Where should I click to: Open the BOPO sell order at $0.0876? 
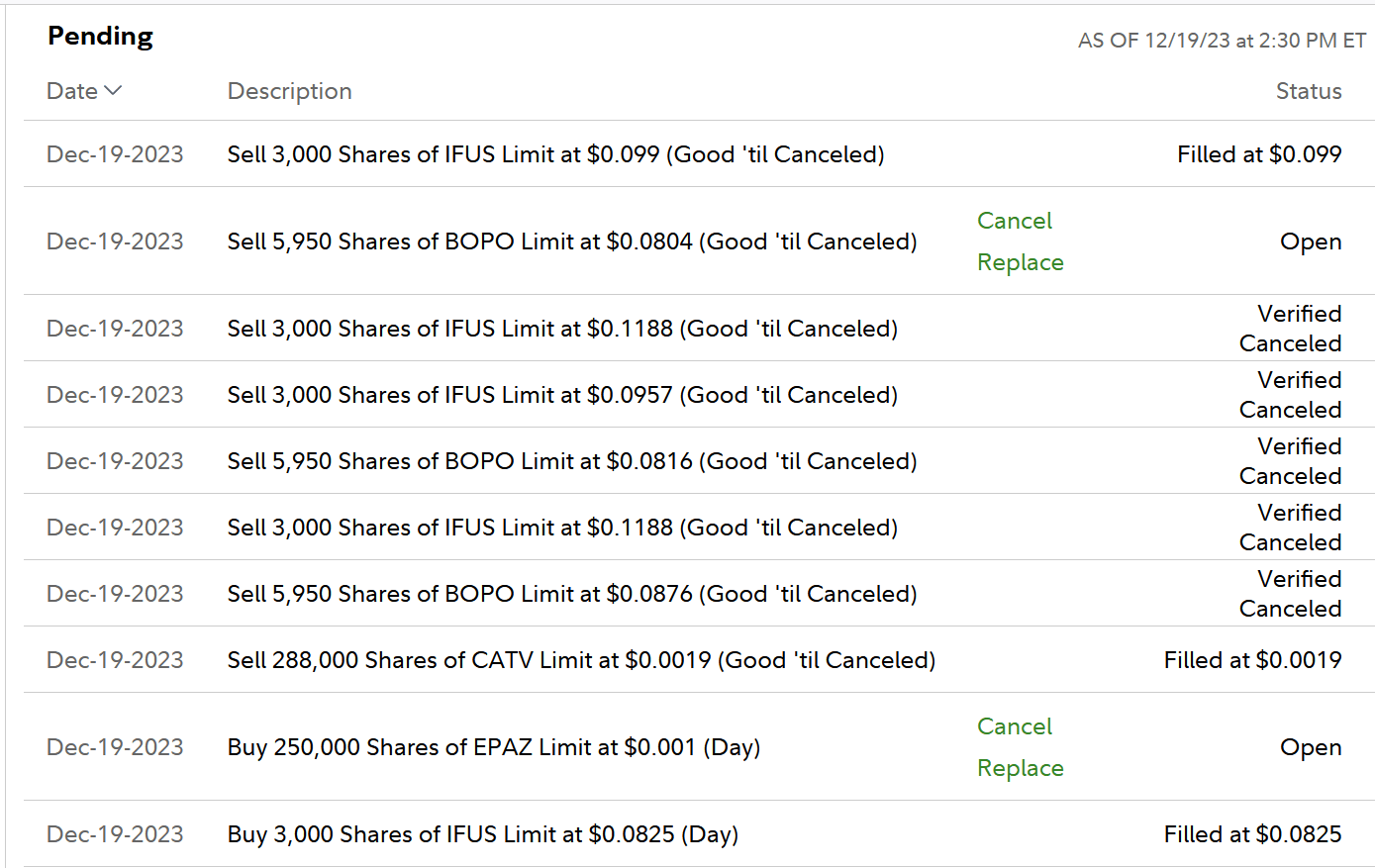coord(571,594)
